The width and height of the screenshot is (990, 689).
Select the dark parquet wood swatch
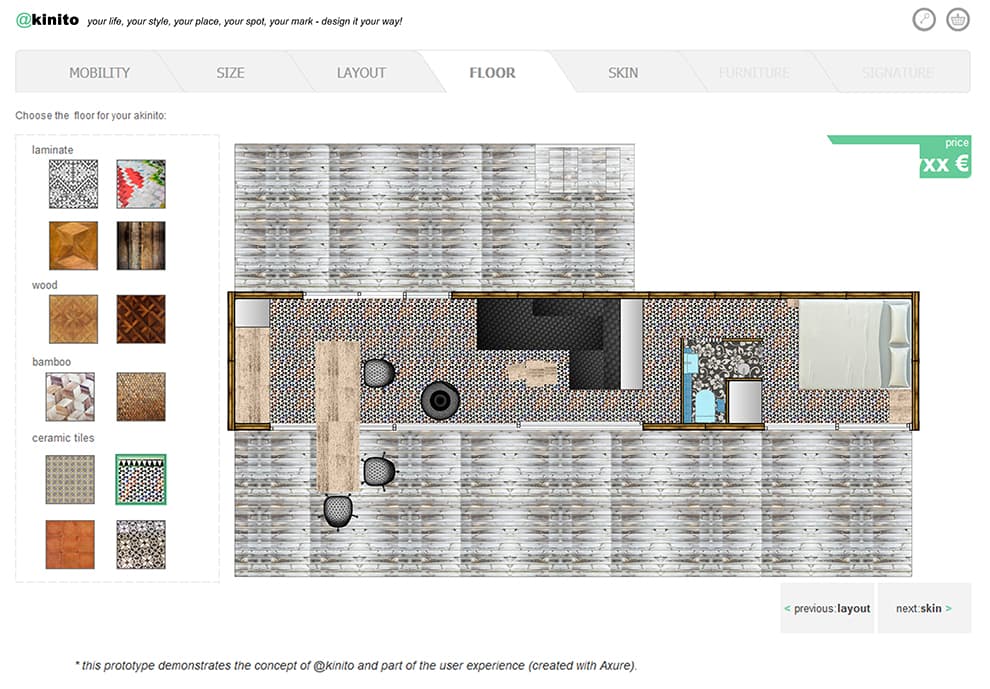(x=141, y=320)
